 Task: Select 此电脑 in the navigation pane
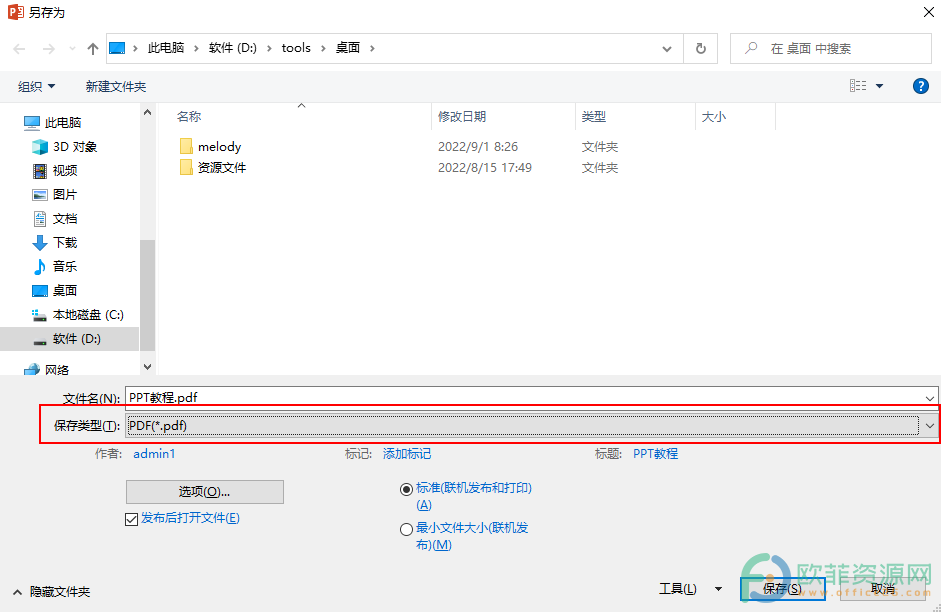pos(52,122)
